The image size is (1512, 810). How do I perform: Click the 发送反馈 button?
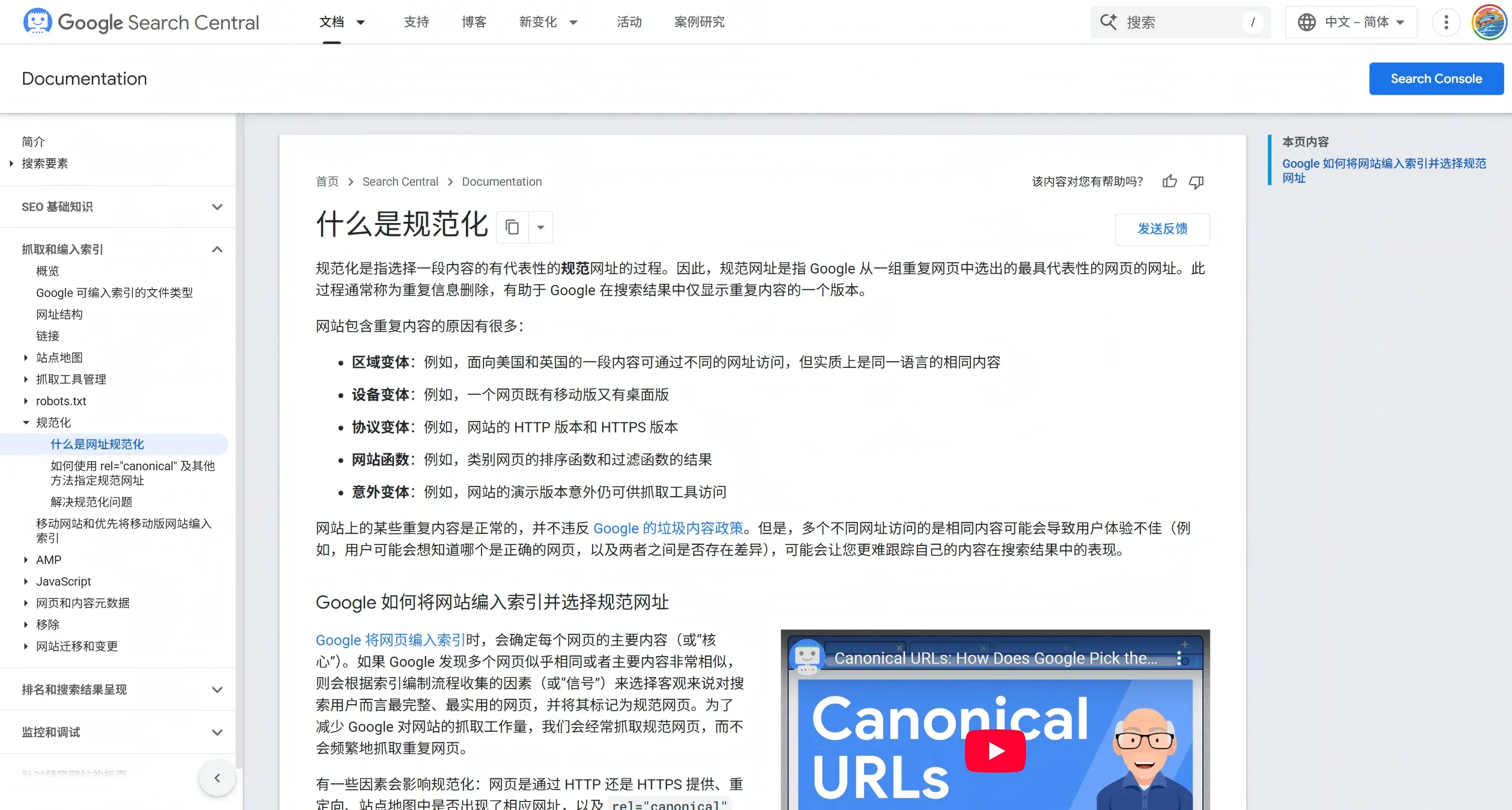[1162, 229]
